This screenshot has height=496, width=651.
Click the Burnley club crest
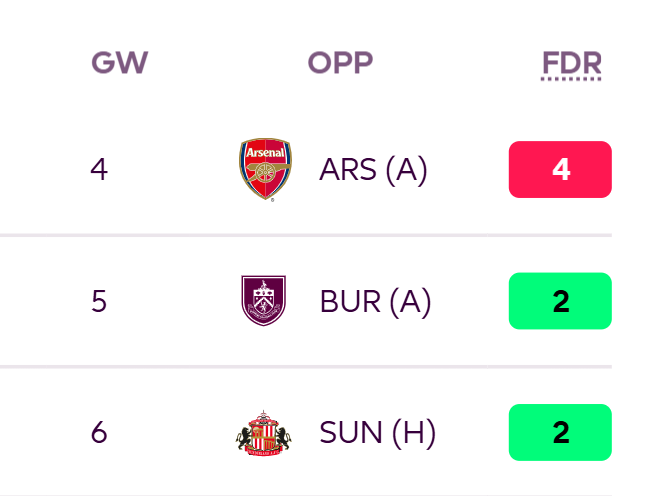[x=265, y=301]
